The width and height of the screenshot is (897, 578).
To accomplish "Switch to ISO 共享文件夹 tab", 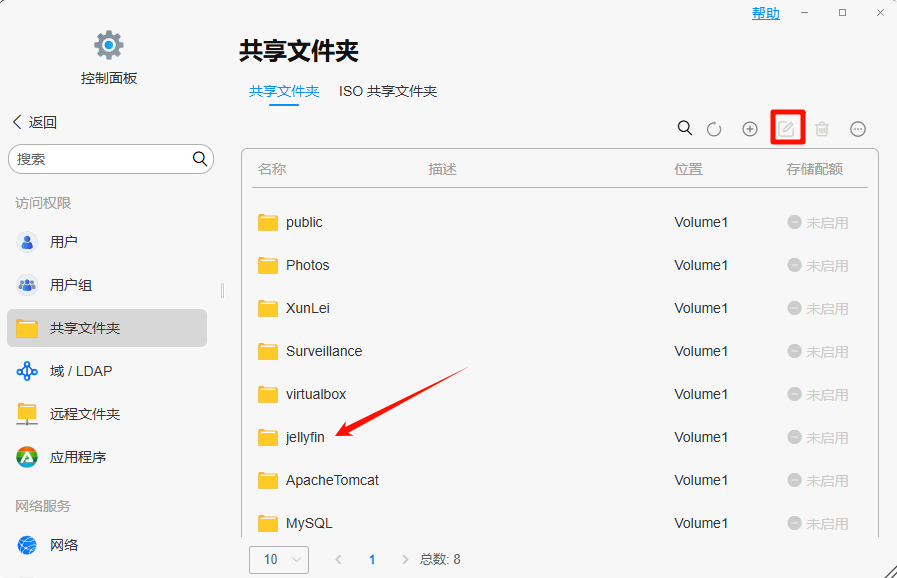I will click(388, 92).
